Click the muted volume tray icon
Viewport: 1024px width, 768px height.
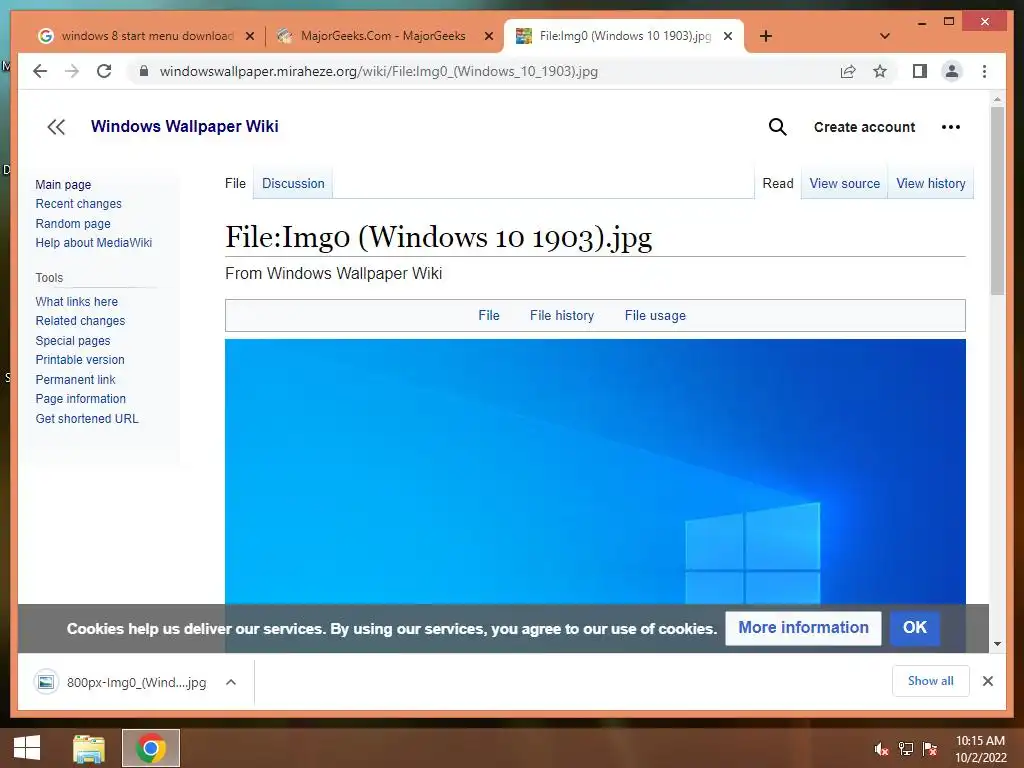pyautogui.click(x=881, y=749)
